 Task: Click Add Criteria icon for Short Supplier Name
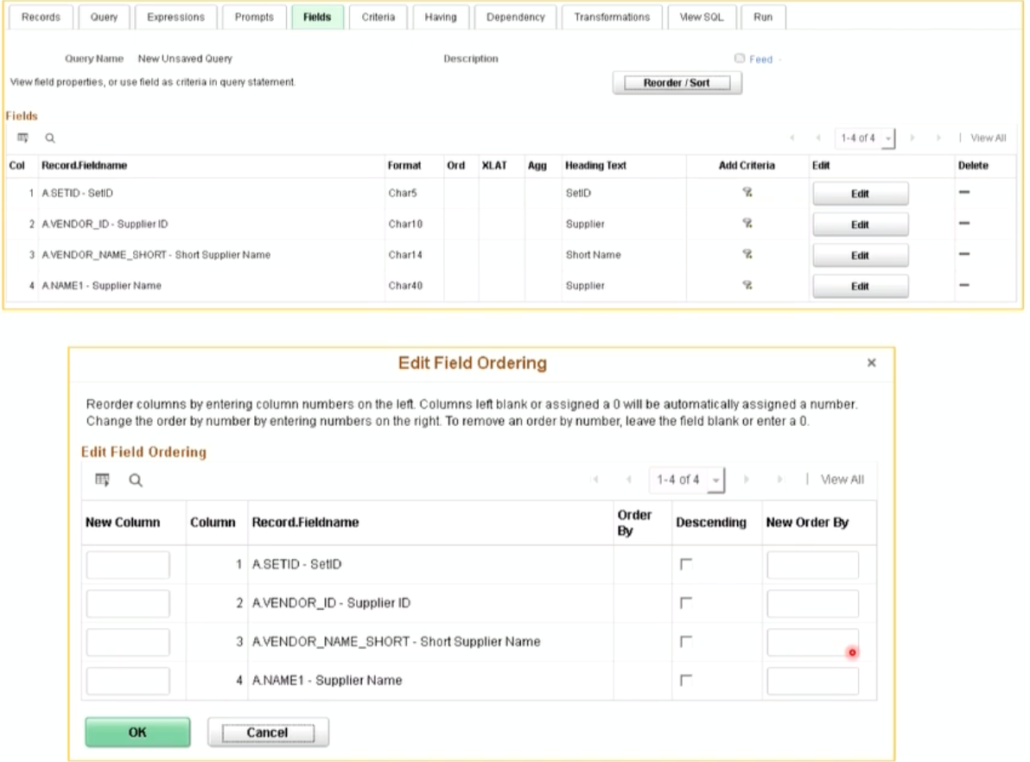(746, 255)
